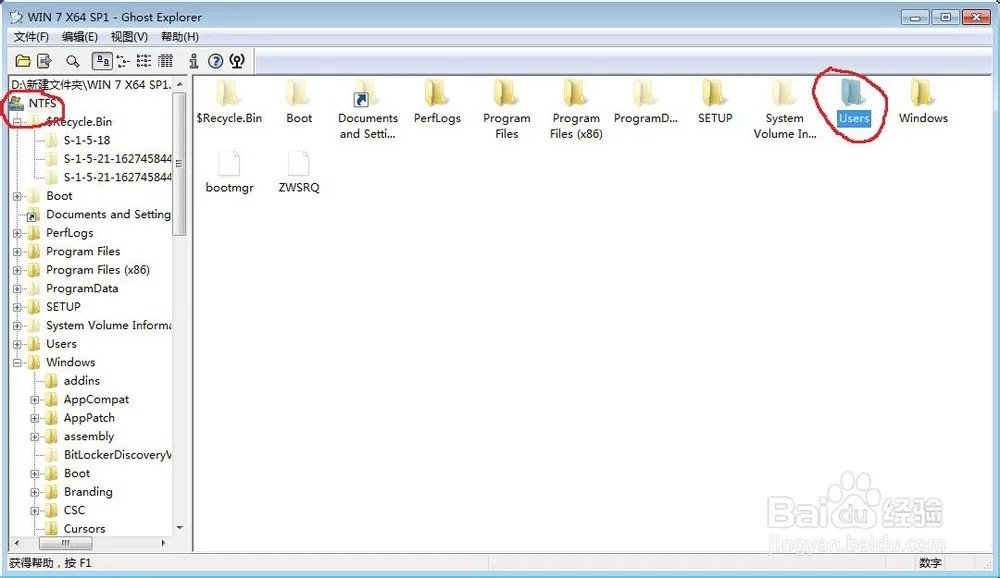The image size is (1000, 578).
Task: Switch to large icons view mode
Action: (101, 61)
